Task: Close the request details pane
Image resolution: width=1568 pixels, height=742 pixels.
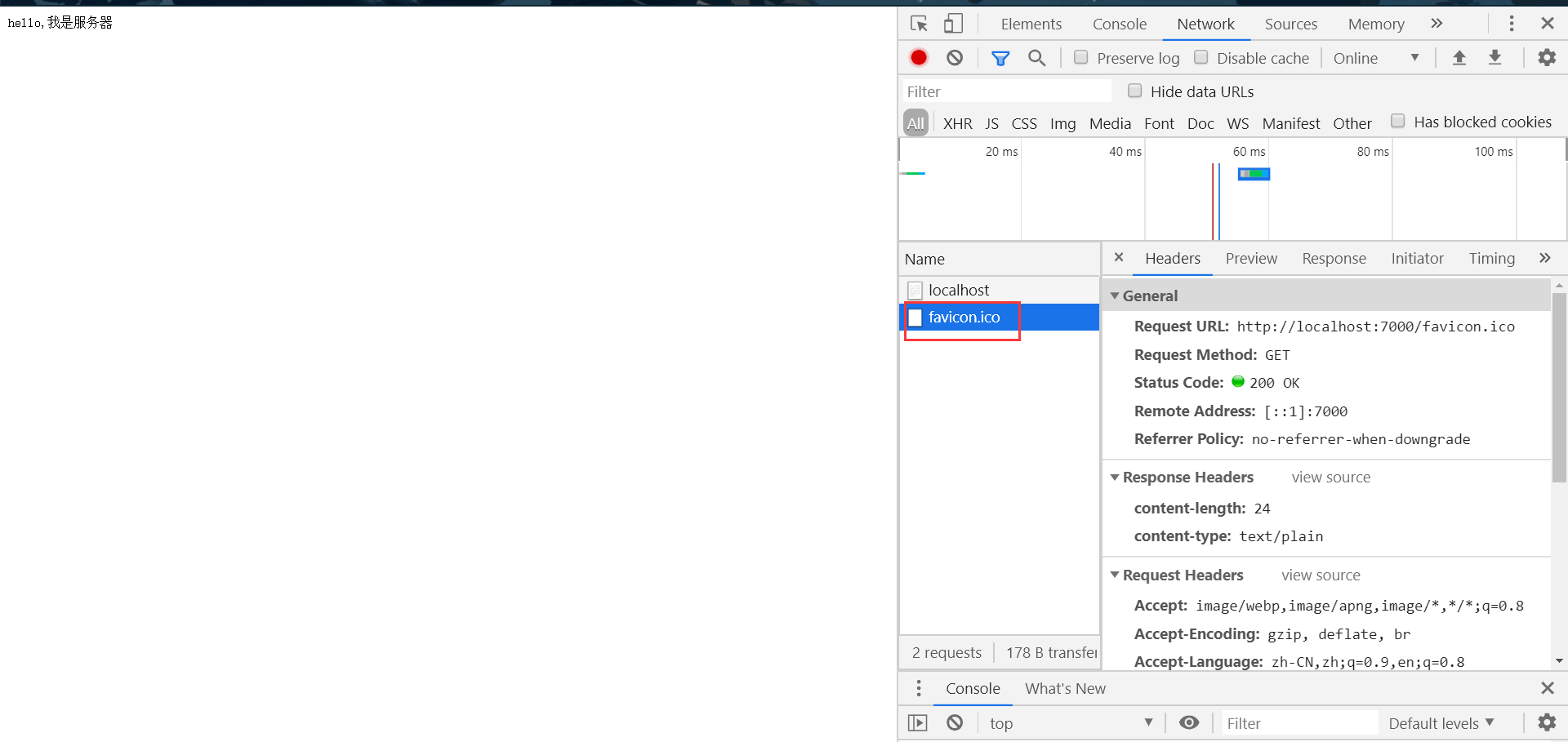Action: point(1119,257)
